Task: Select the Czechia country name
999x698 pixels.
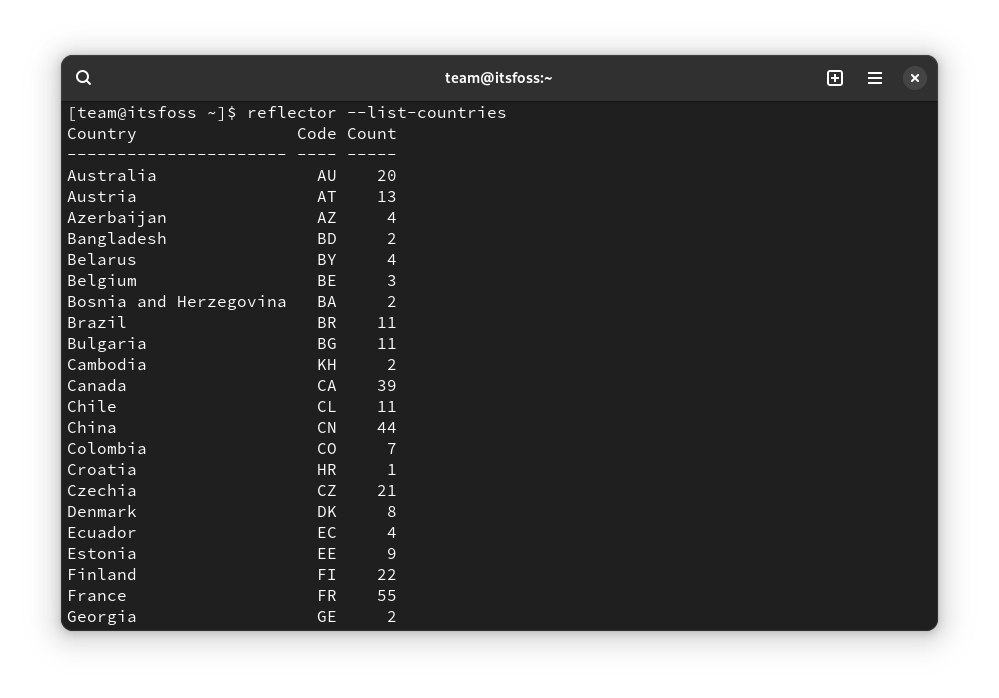Action: 102,491
